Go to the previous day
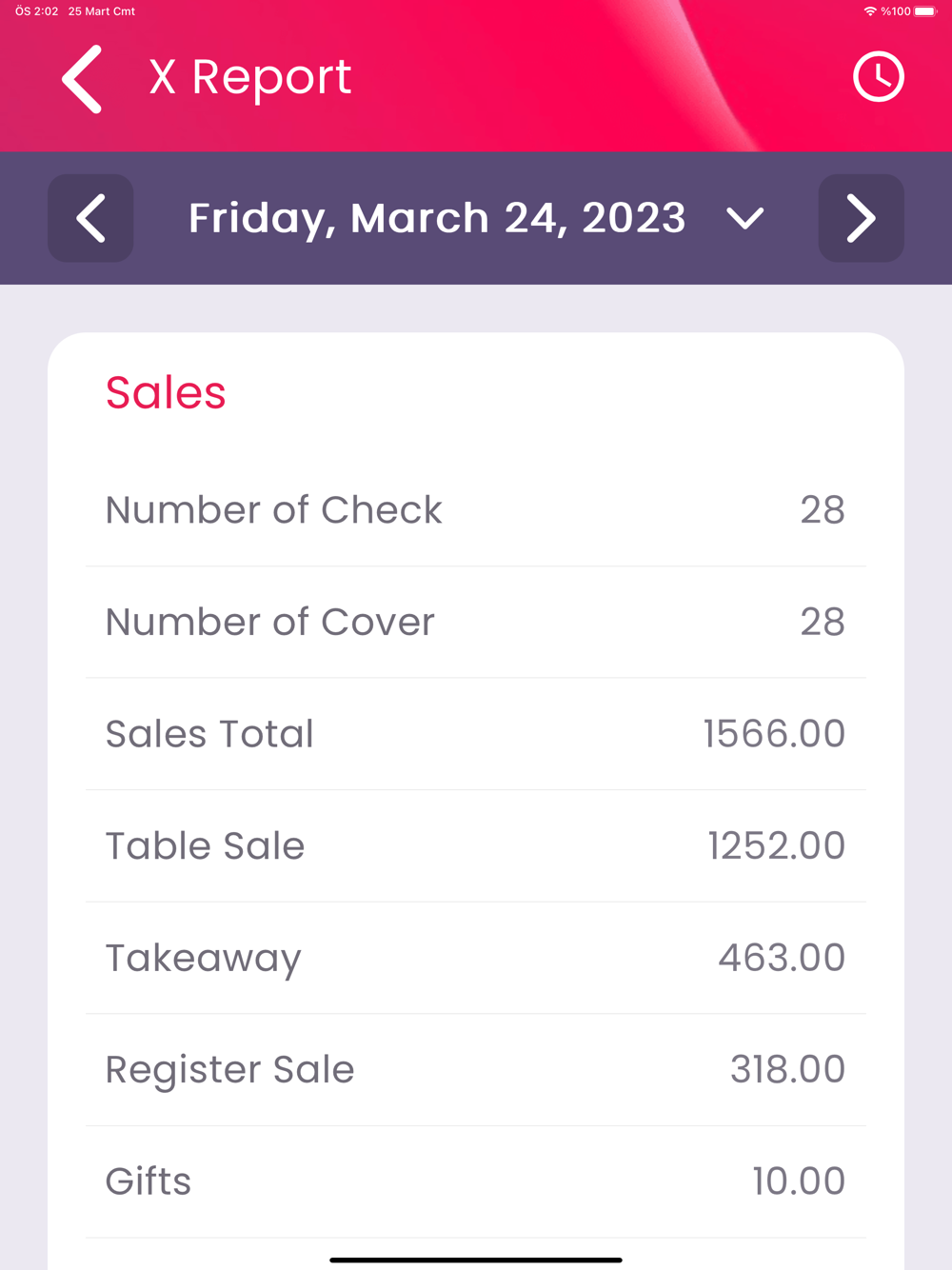Viewport: 952px width, 1270px height. [x=90, y=218]
